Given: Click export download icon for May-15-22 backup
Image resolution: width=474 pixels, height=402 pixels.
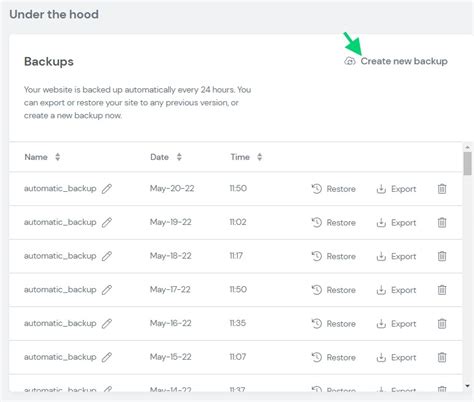Looking at the screenshot, I should [x=381, y=357].
